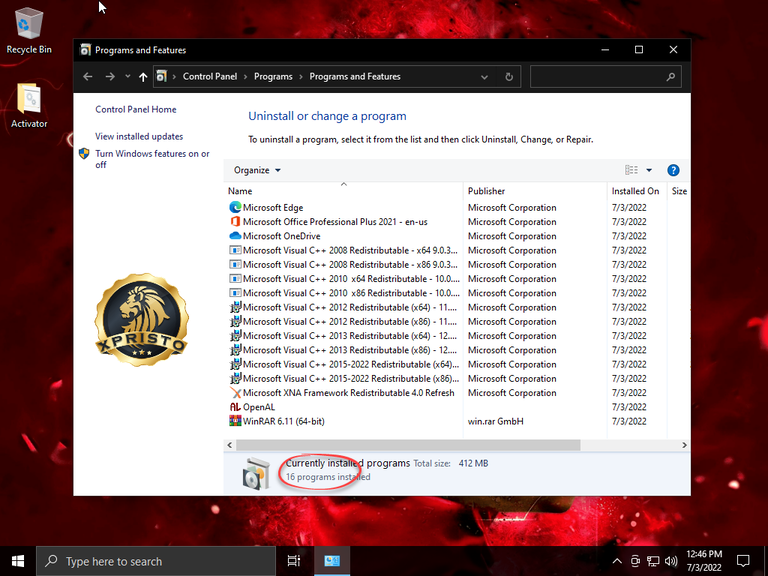Click the address bar Control Panel icon
The height and width of the screenshot is (576, 768).
click(161, 76)
